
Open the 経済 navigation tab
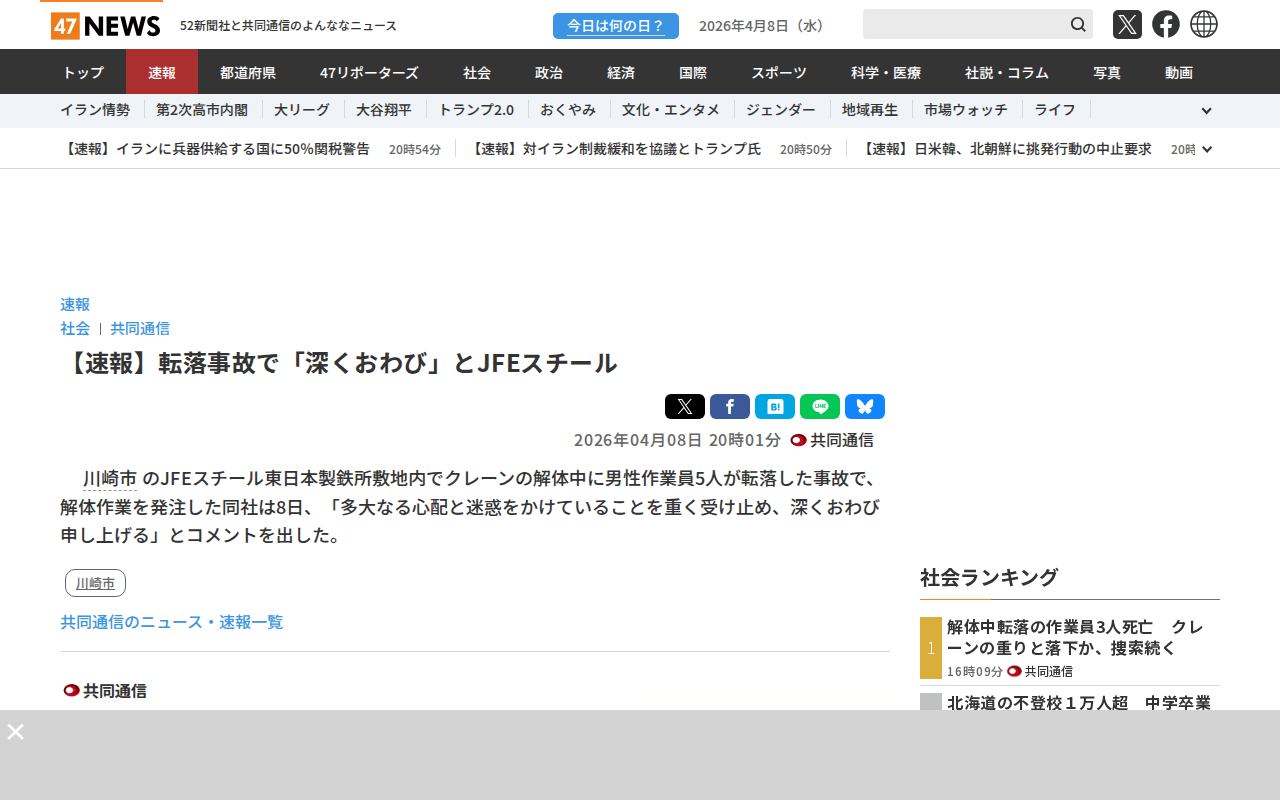[x=621, y=72]
